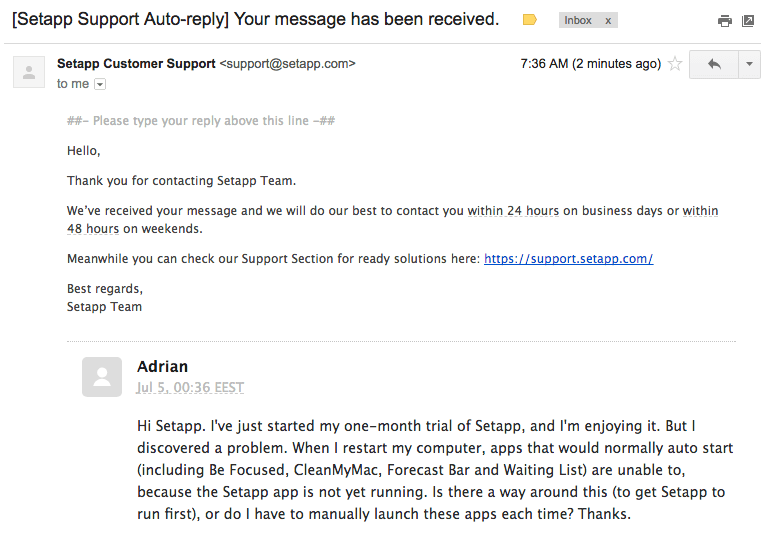Click the support@setapp.com sender address
This screenshot has height=541, width=783.
288,63
